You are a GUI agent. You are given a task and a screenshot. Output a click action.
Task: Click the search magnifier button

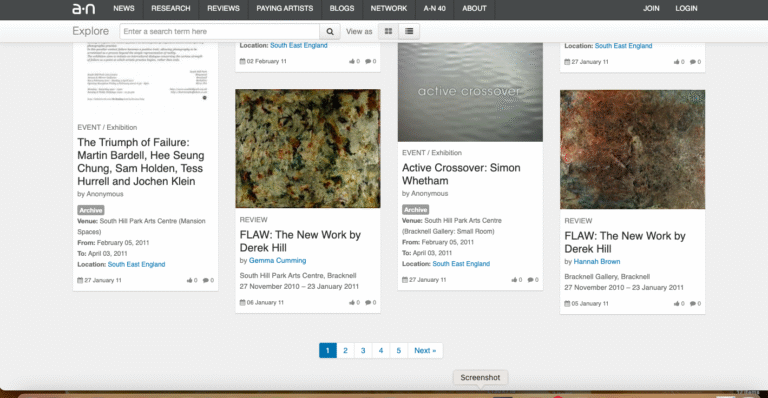pyautogui.click(x=330, y=31)
